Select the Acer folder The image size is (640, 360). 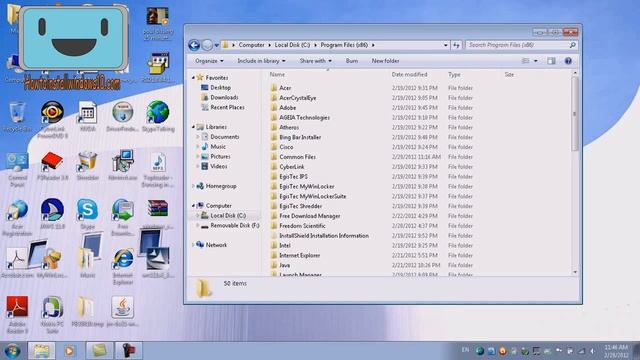(x=285, y=88)
